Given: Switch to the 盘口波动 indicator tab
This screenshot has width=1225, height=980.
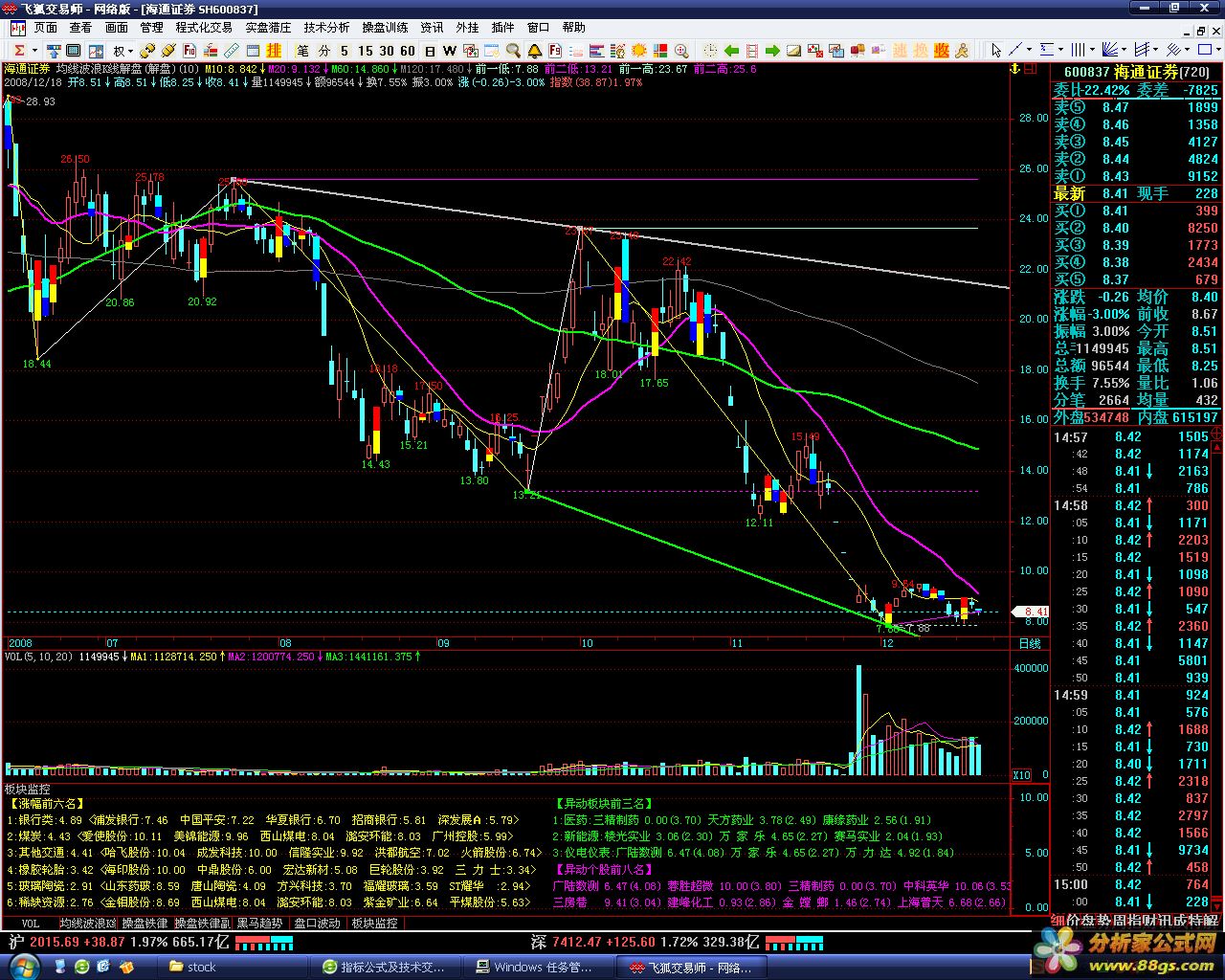Looking at the screenshot, I should click(317, 924).
